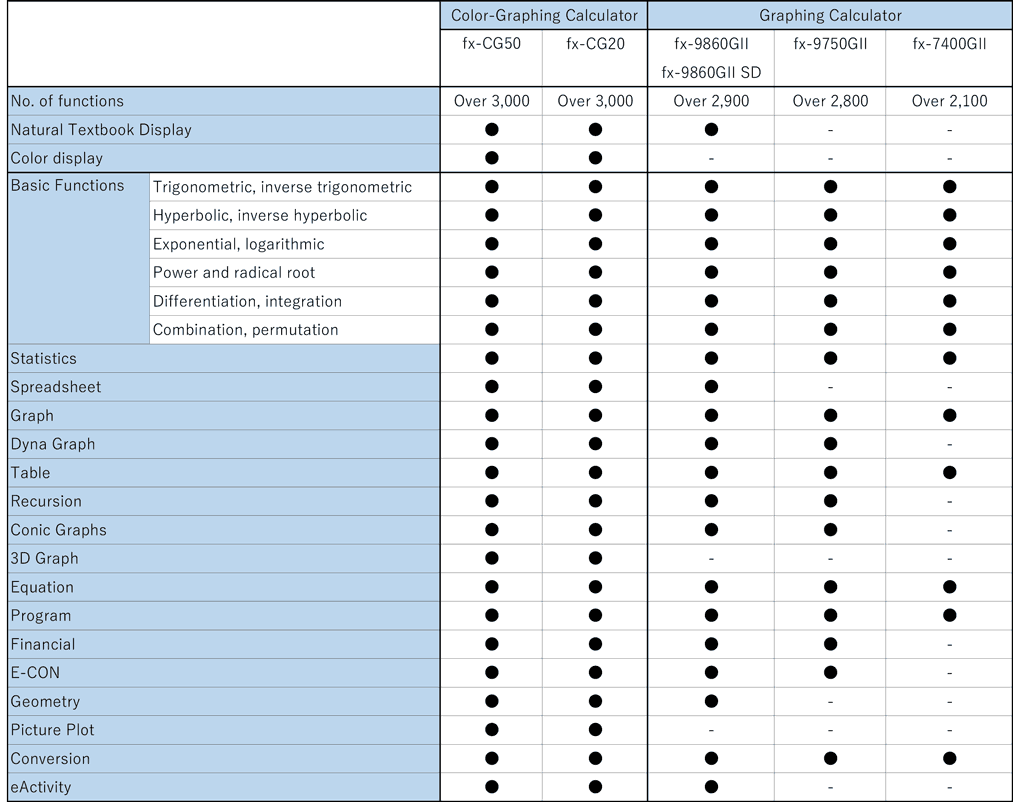Click the Program dot for fx-7400GII

tap(949, 616)
